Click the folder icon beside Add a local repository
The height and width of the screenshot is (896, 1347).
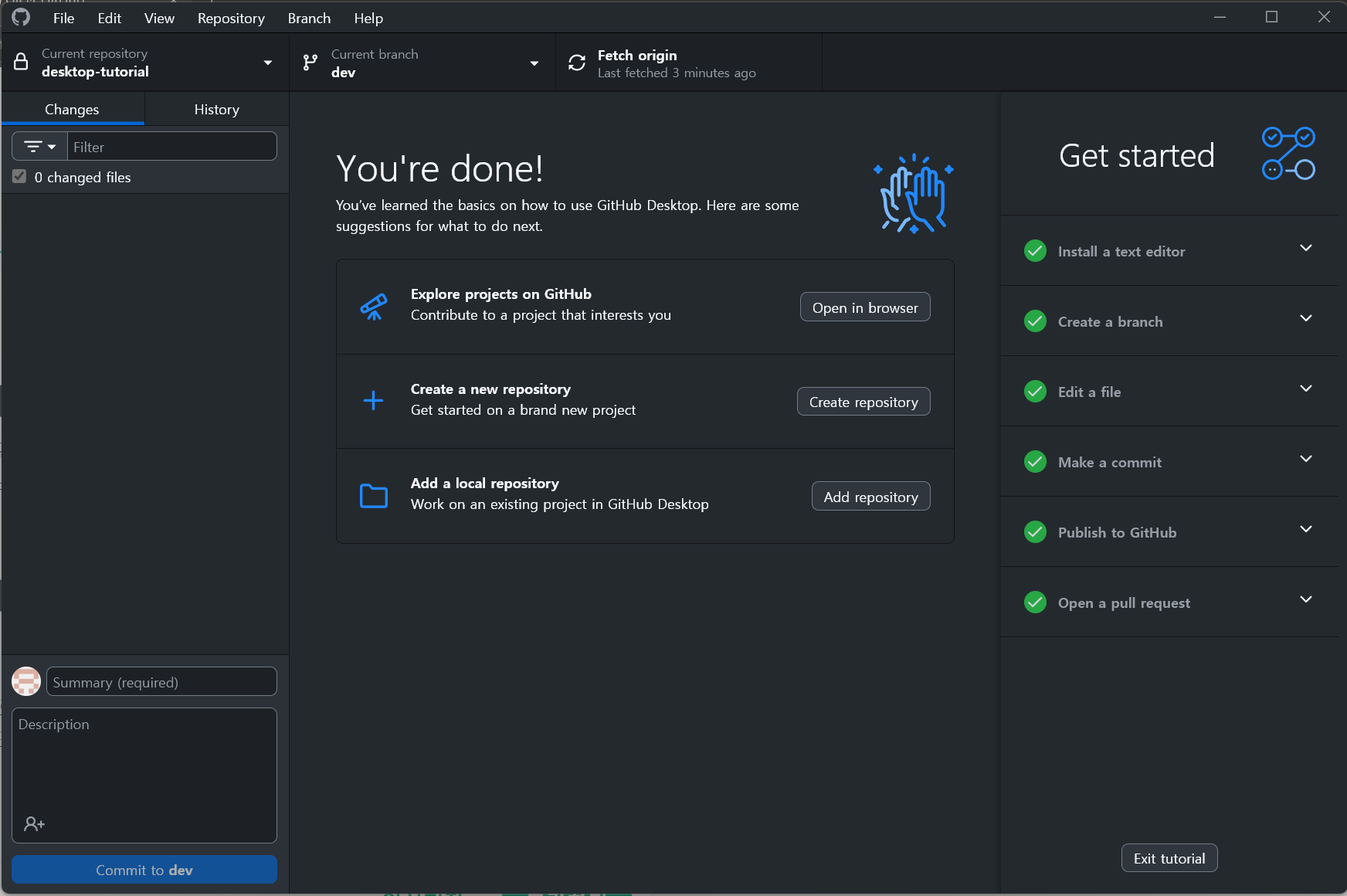point(373,495)
